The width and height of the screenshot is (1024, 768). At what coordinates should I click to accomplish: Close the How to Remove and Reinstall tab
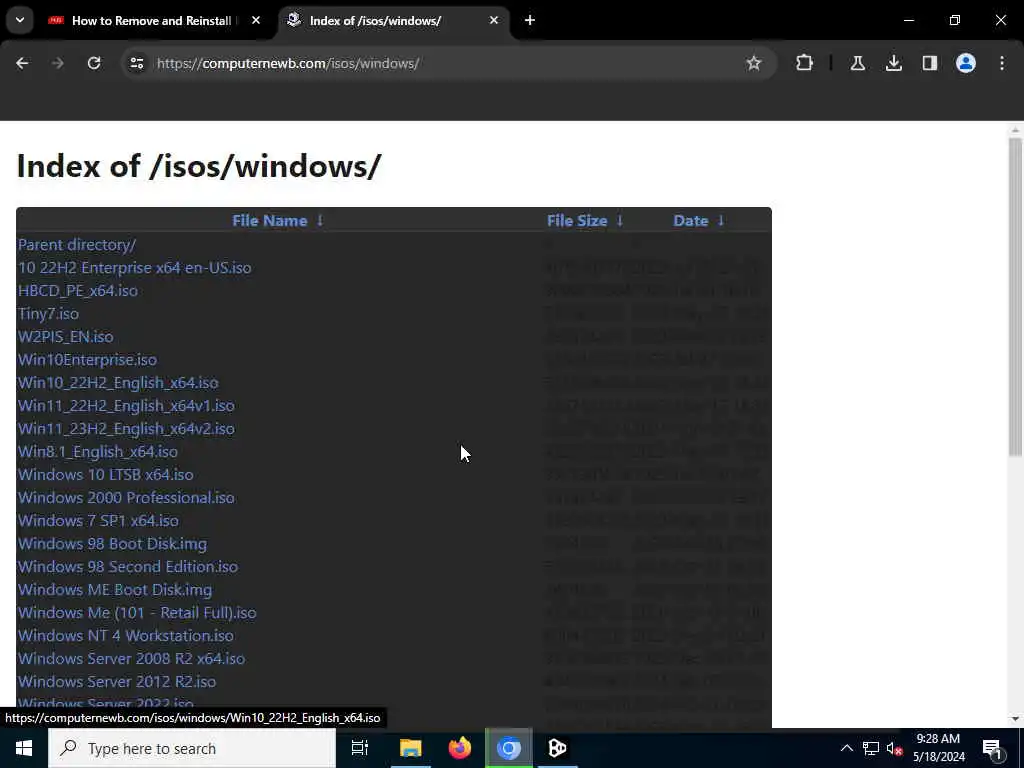(x=256, y=20)
